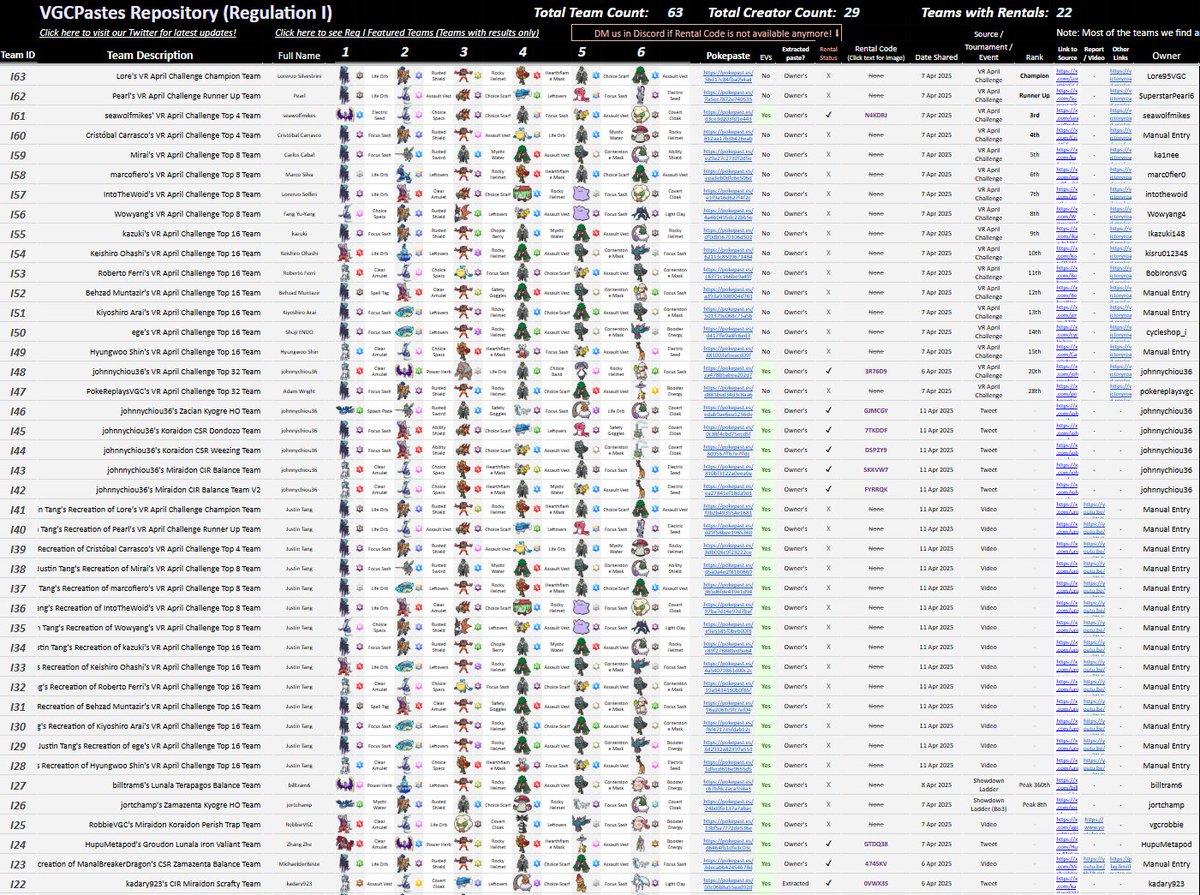The height and width of the screenshot is (895, 1200).
Task: Click slot 1 Pokémon sprite in row I63
Action: 345,76
